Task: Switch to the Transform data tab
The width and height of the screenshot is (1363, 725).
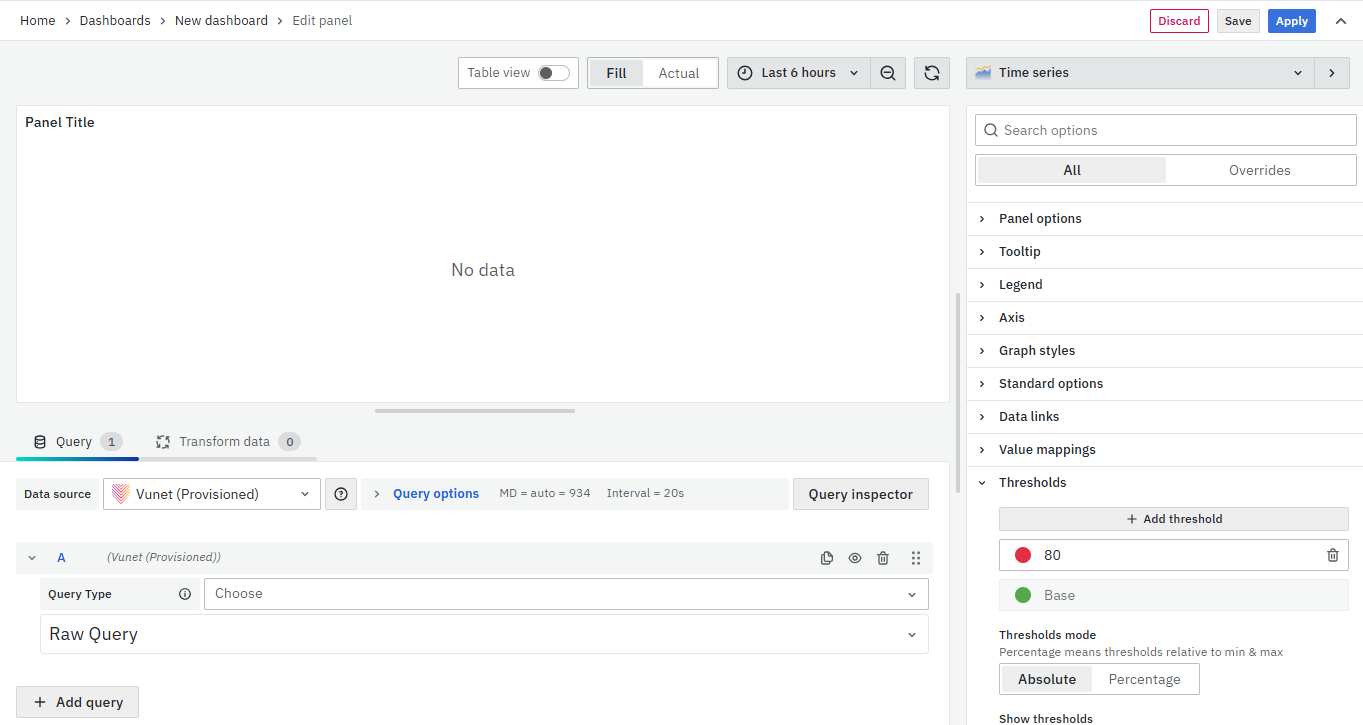Action: 226,442
